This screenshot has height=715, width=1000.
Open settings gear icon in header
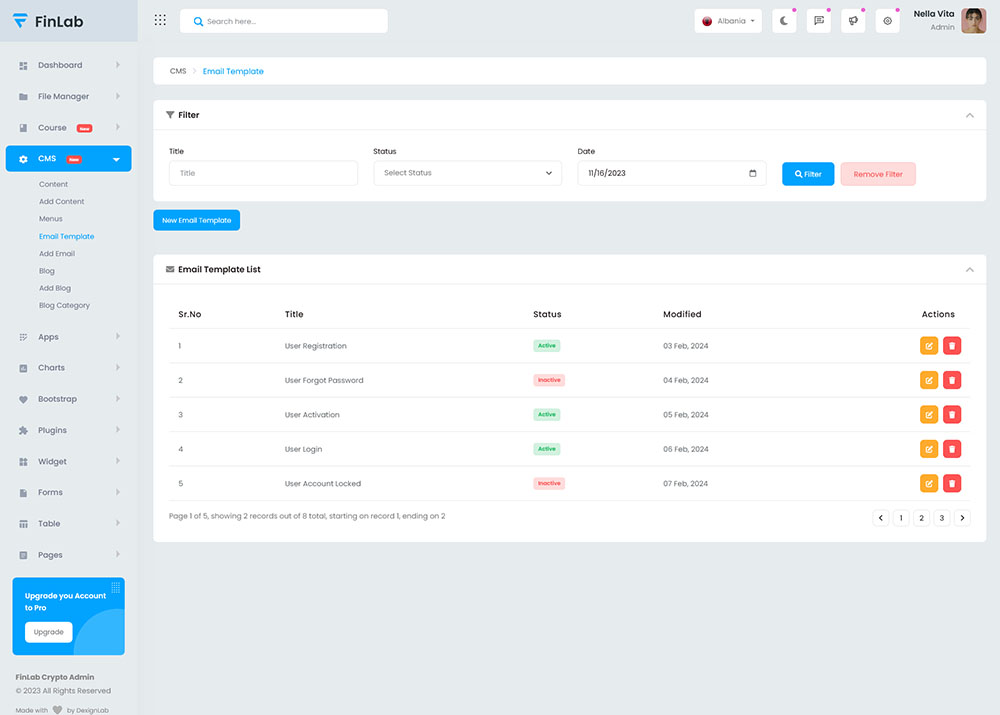[x=887, y=21]
